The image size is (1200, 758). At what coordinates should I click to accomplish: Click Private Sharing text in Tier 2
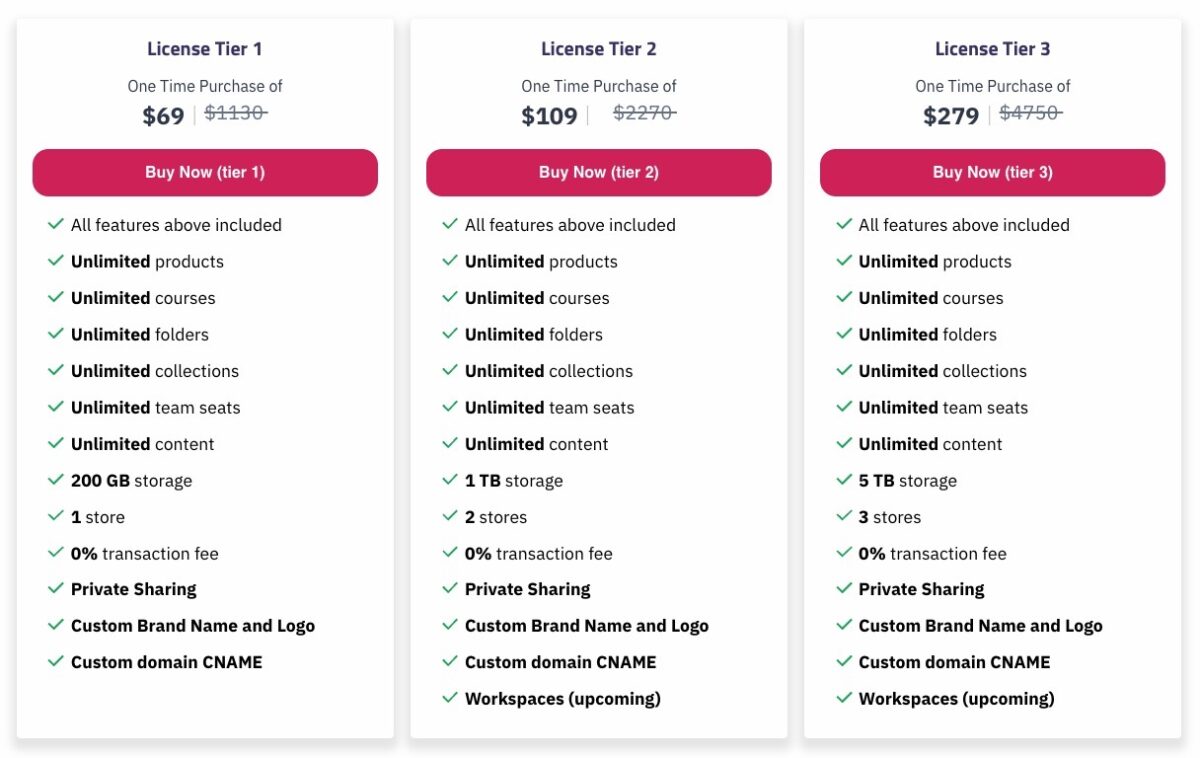click(528, 590)
